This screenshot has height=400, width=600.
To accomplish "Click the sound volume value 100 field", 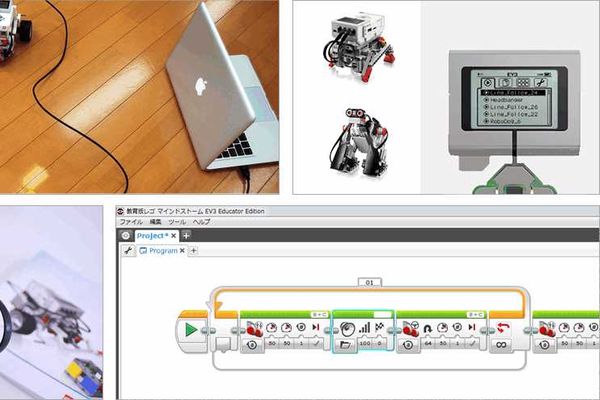I will click(365, 343).
